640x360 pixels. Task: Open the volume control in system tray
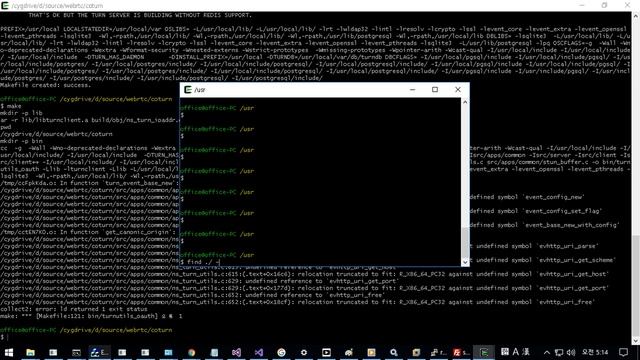point(571,352)
